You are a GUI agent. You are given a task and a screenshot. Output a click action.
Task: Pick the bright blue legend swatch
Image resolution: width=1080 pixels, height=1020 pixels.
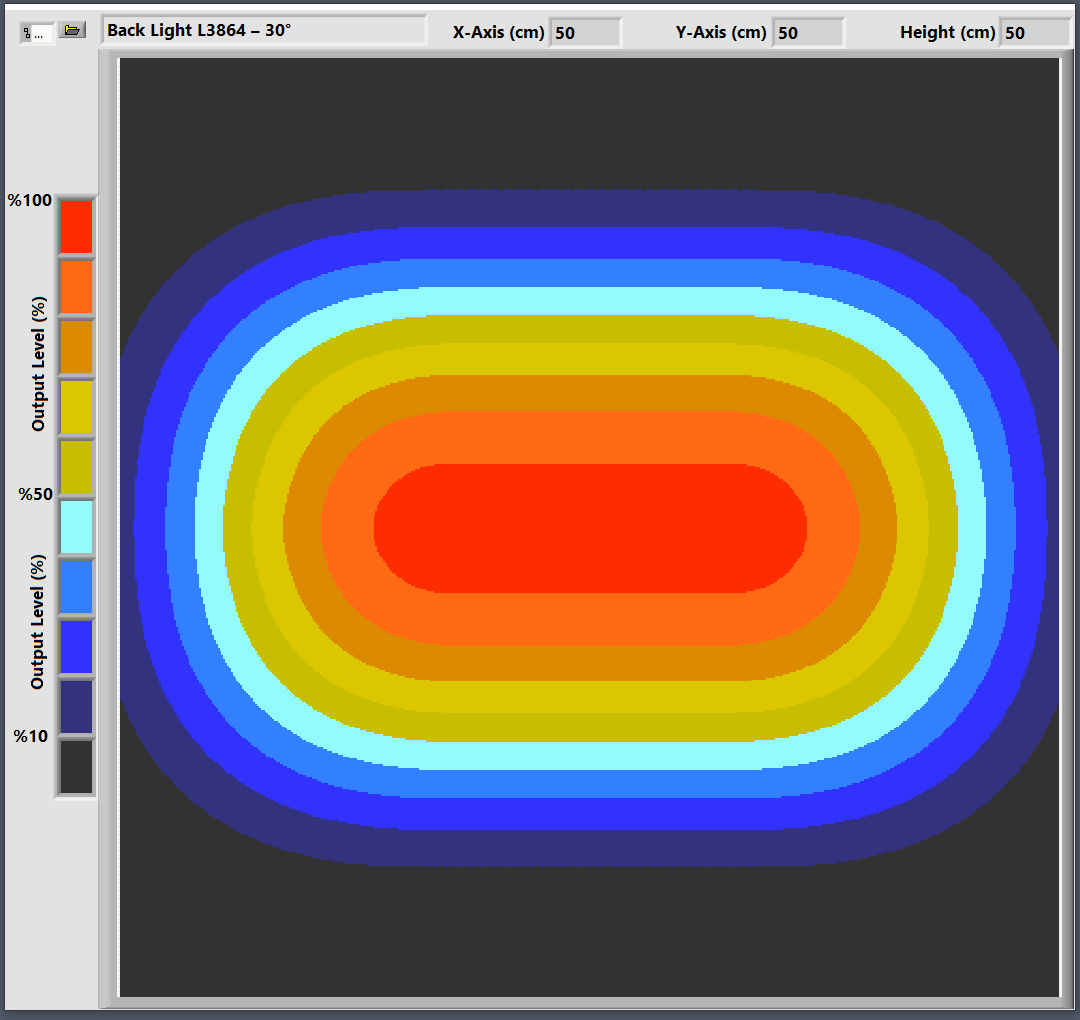point(76,647)
